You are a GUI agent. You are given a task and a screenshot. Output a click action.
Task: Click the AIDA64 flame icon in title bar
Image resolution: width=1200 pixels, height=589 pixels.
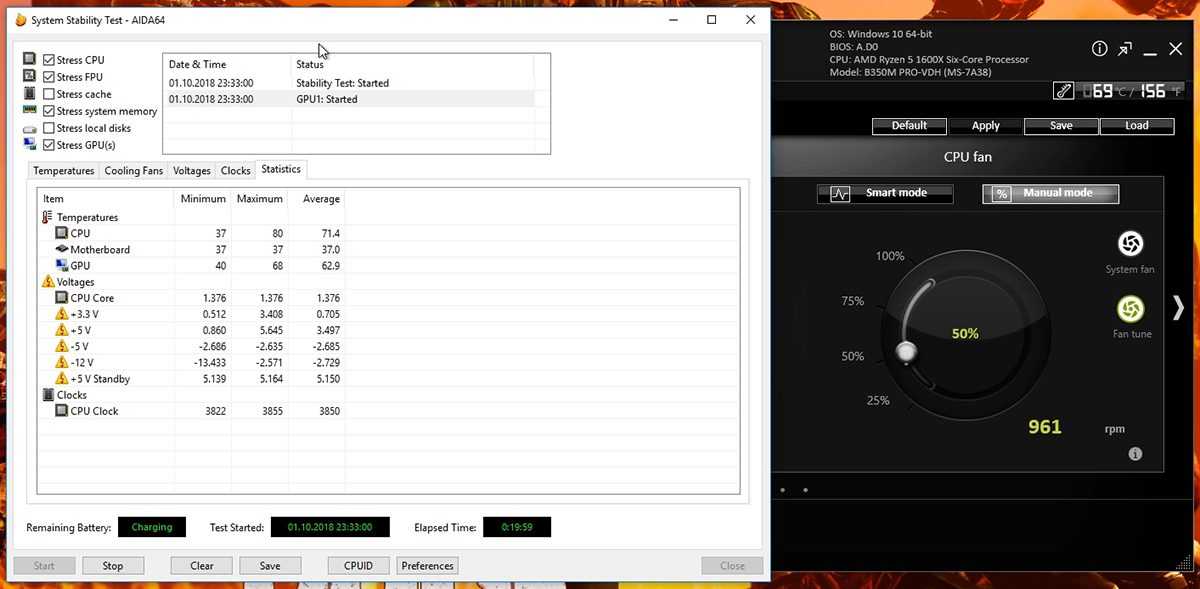click(21, 20)
